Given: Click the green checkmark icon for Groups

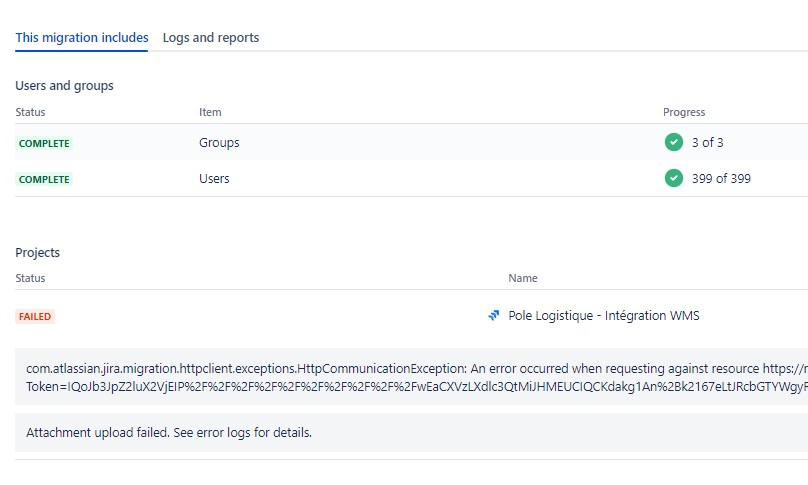Looking at the screenshot, I should click(x=674, y=142).
